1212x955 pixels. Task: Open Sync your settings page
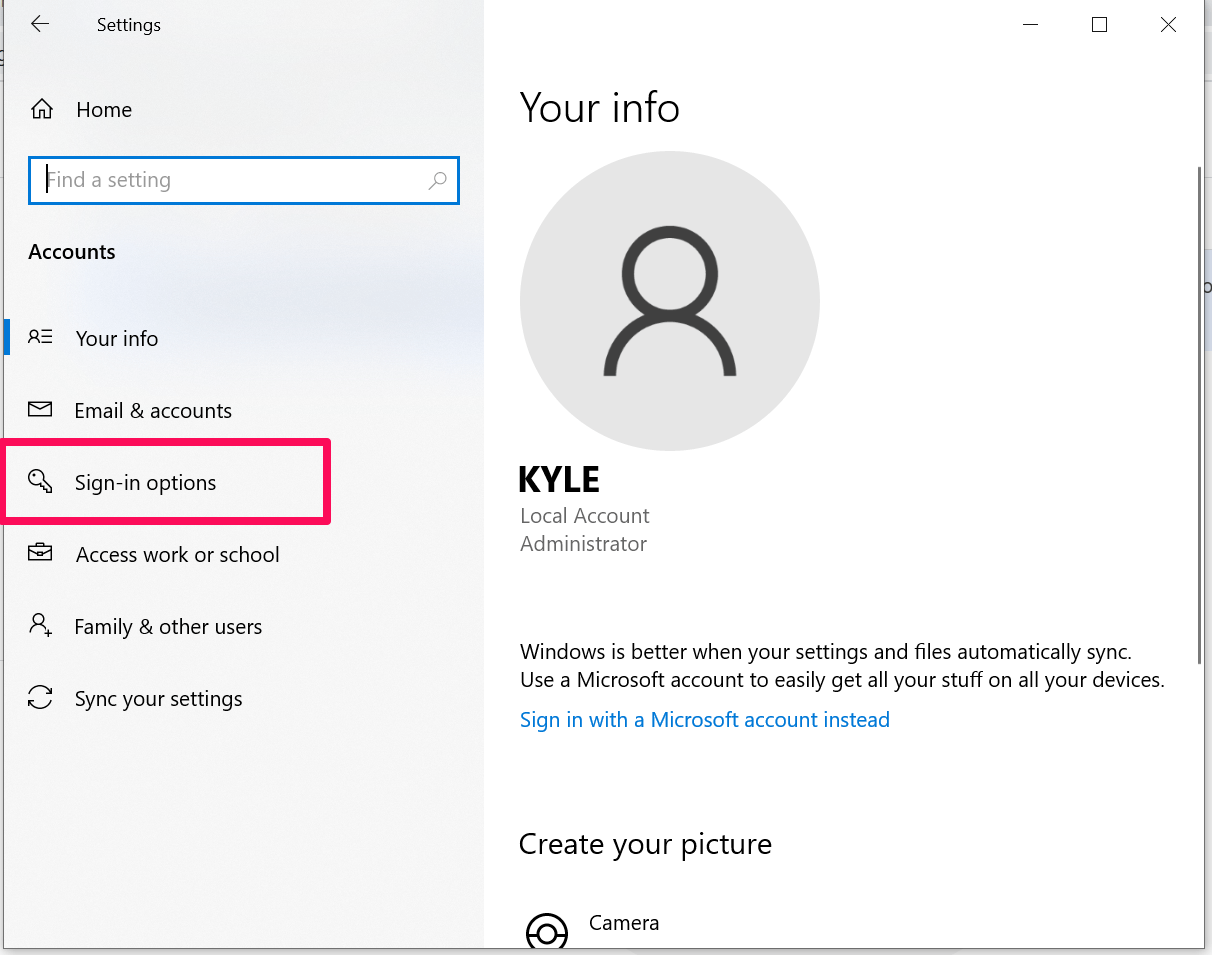pyautogui.click(x=159, y=699)
